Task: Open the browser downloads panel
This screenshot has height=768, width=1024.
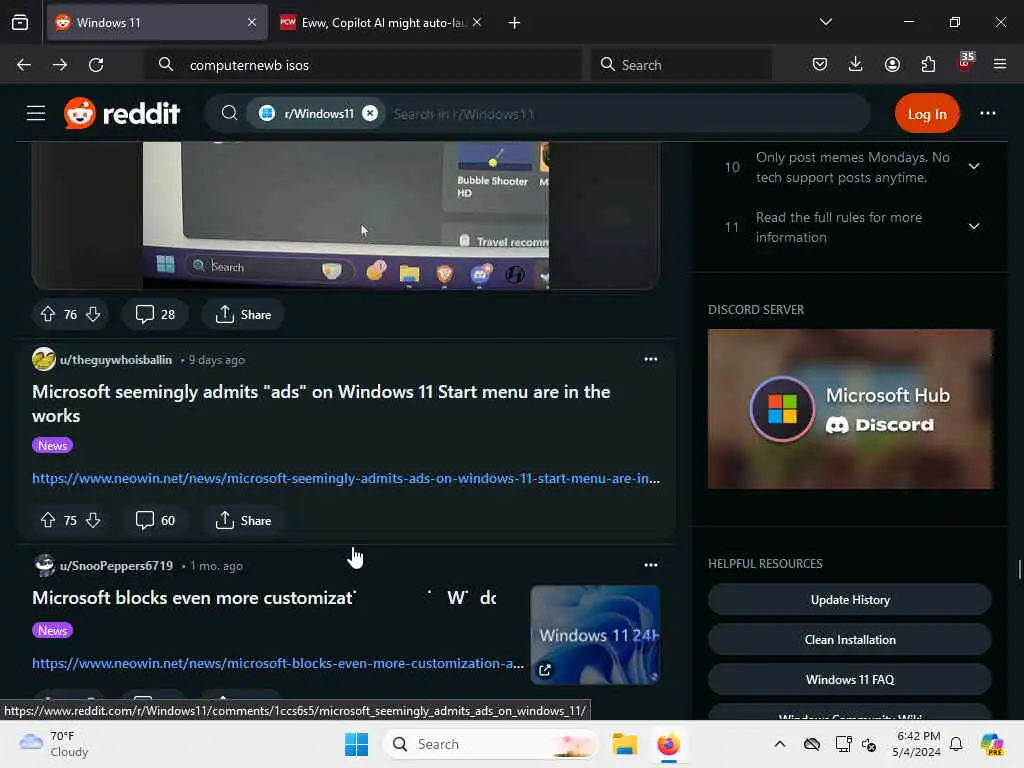Action: click(x=856, y=64)
